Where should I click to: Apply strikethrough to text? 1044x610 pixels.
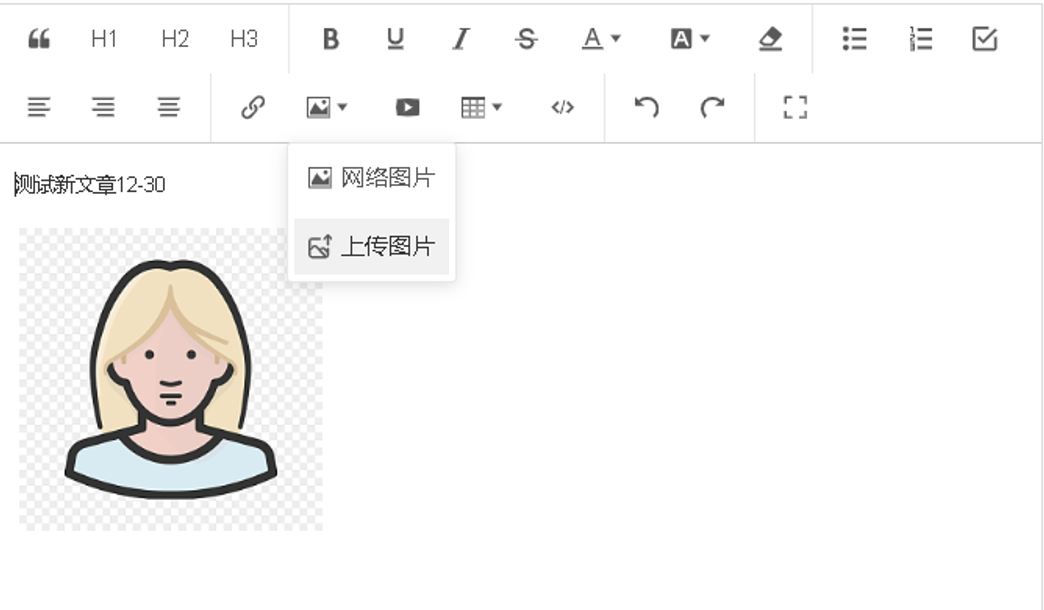(x=526, y=39)
